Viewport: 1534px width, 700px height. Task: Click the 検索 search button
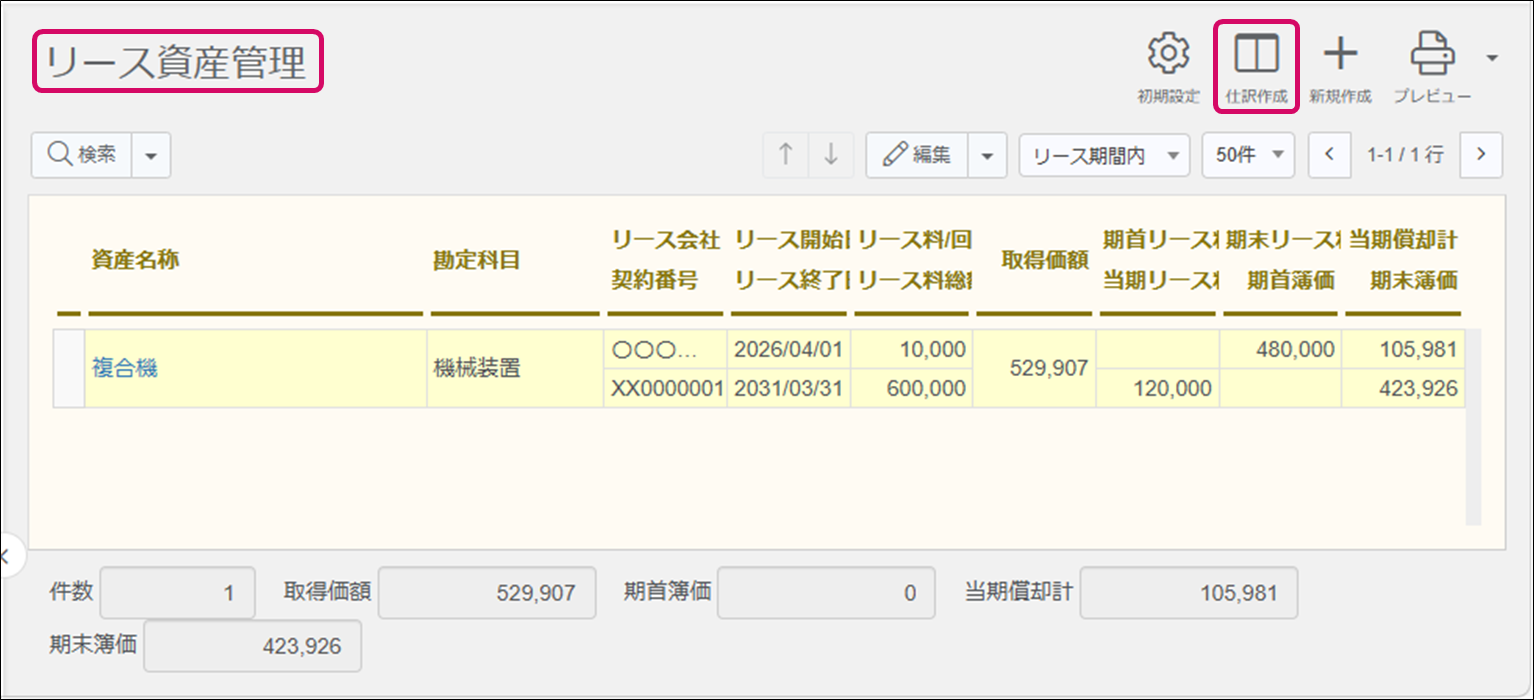coord(82,155)
